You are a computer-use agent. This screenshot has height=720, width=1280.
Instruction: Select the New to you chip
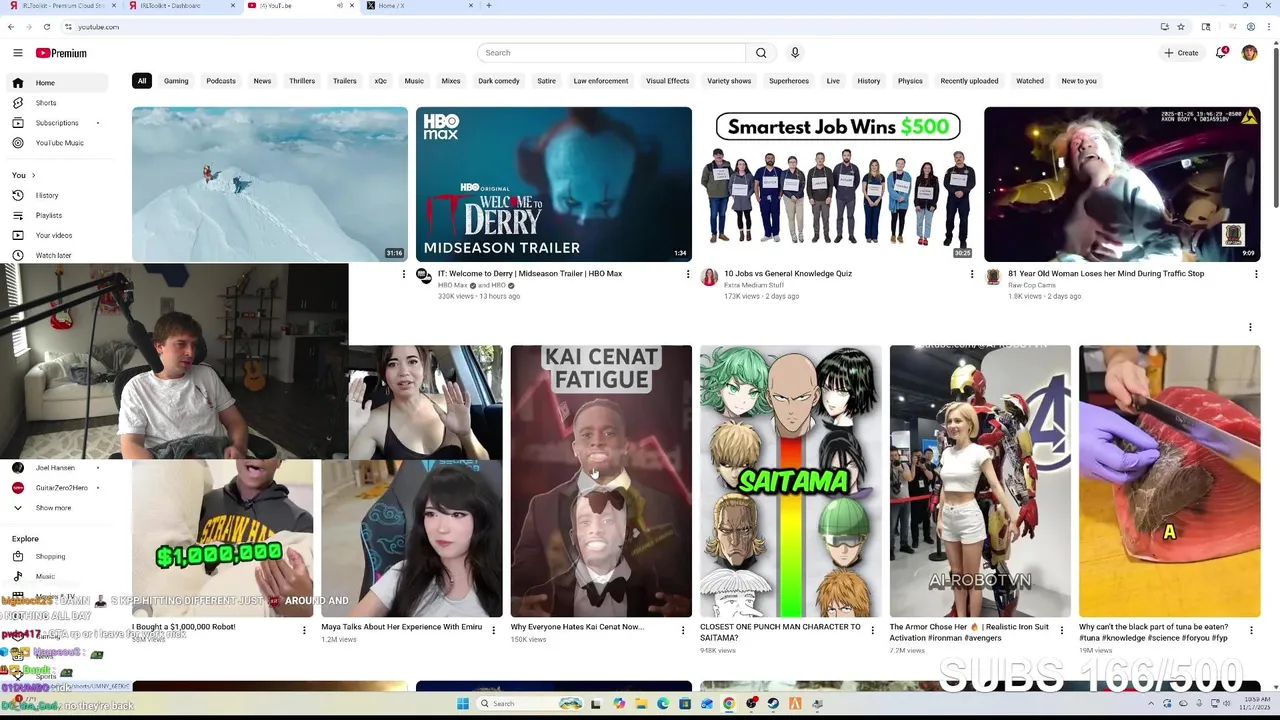tap(1079, 81)
